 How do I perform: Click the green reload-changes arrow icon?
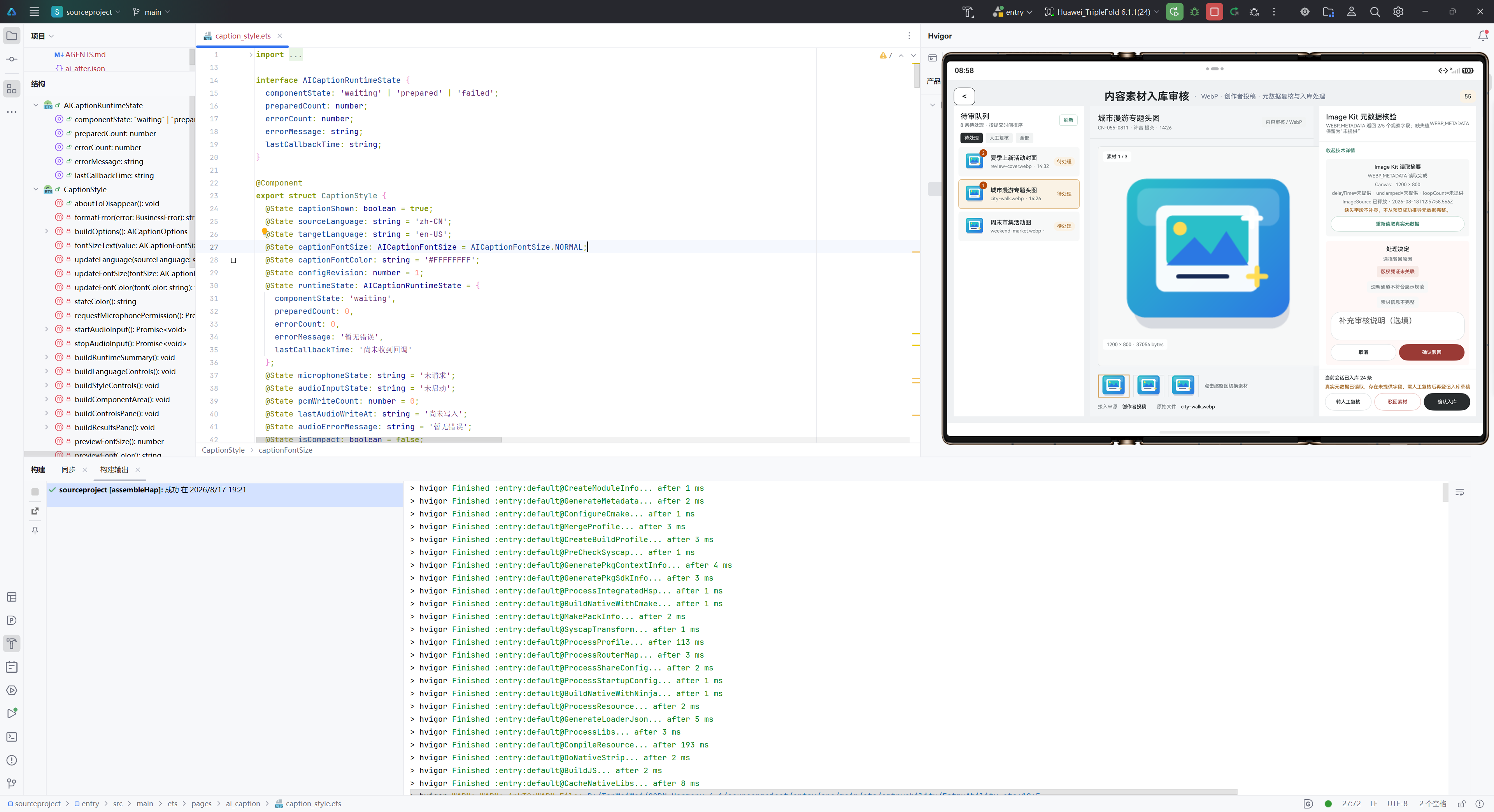coord(1234,12)
